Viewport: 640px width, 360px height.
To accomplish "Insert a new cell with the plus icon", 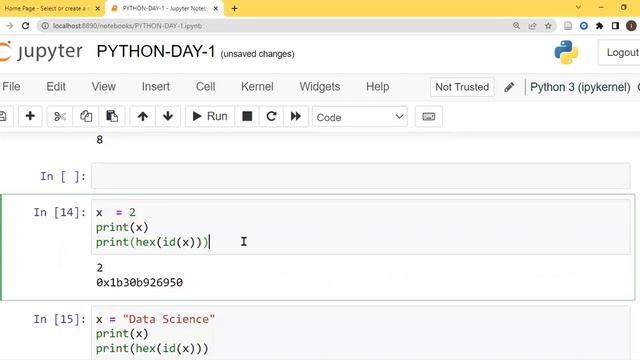I will [30, 116].
